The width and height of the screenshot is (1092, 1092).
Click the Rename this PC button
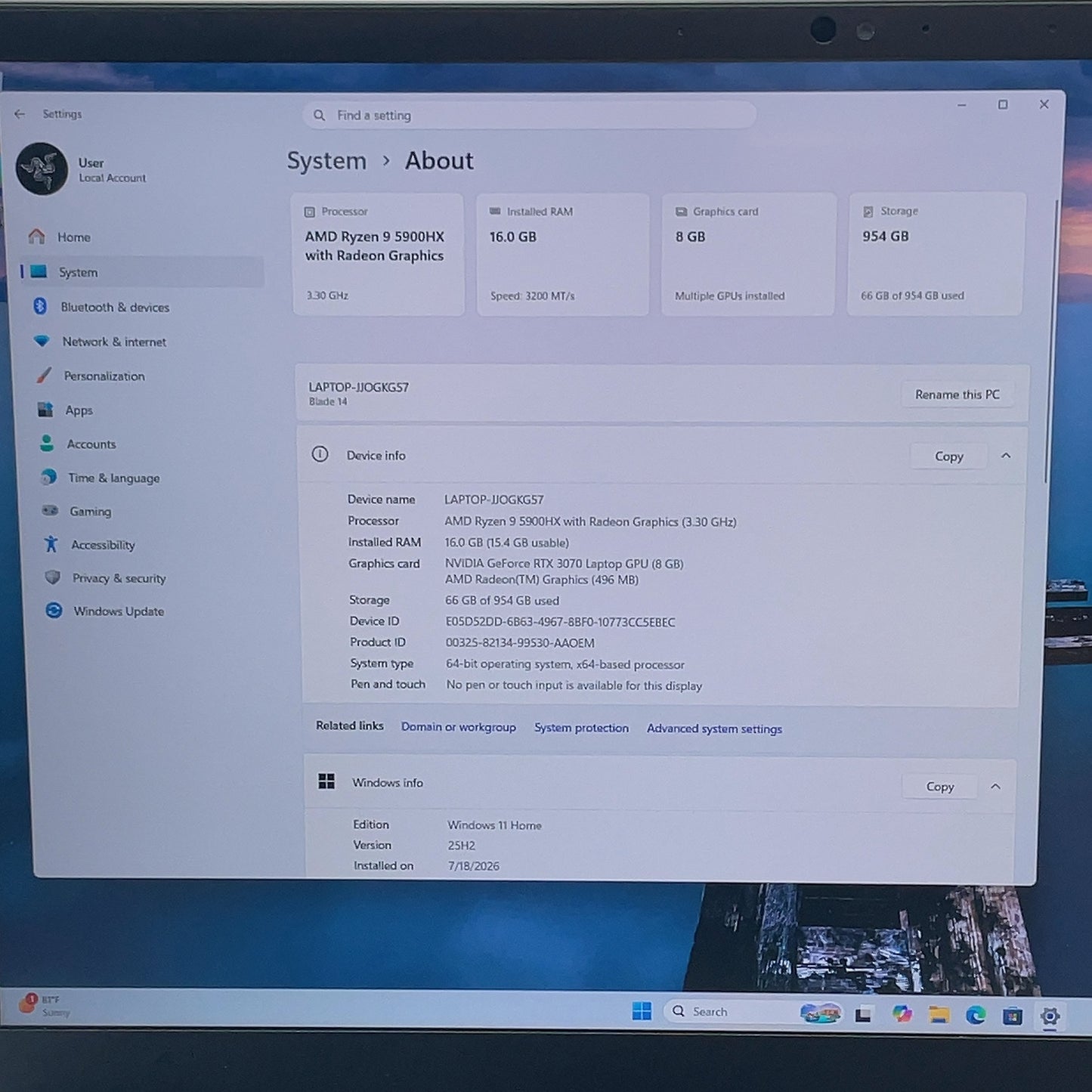(957, 394)
